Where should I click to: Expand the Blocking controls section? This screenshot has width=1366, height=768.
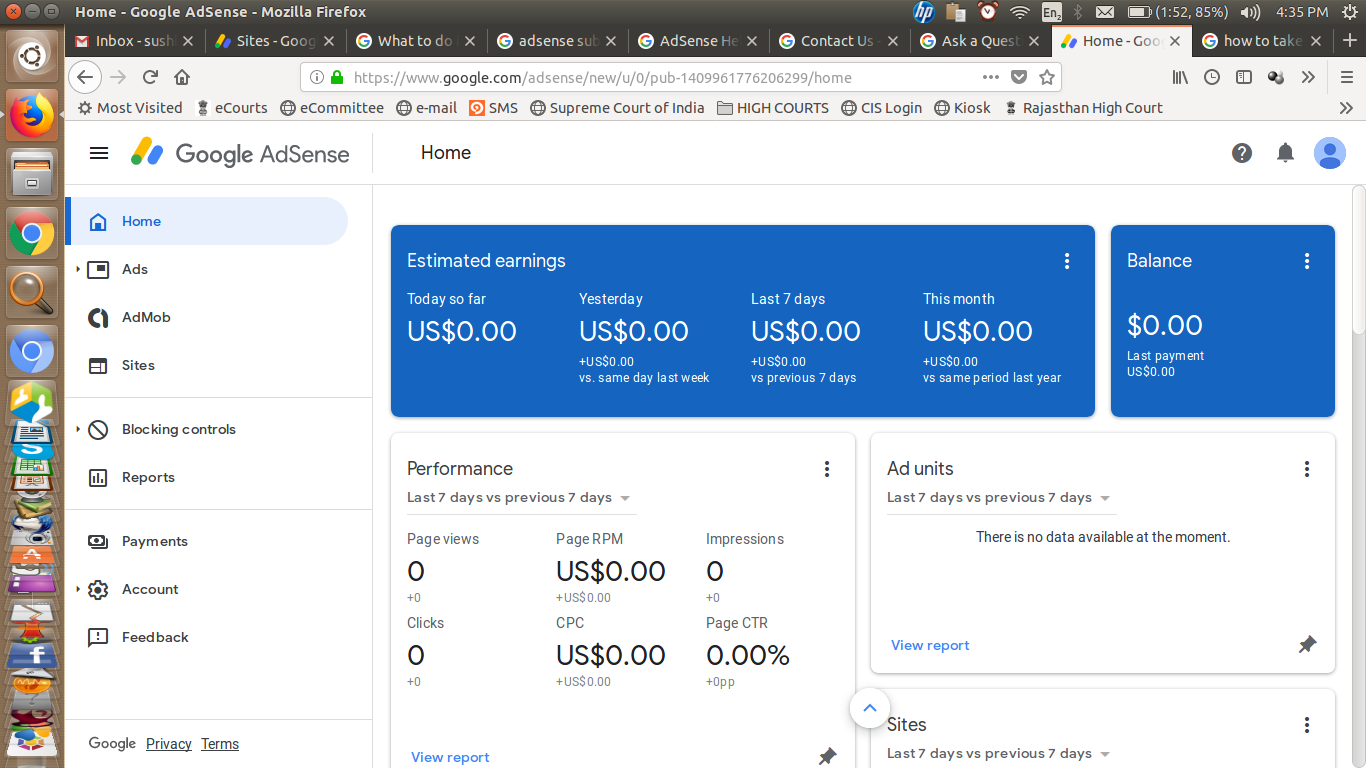78,429
